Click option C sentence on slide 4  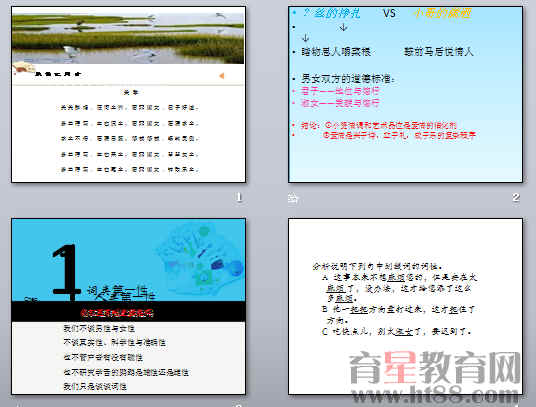click(x=397, y=331)
